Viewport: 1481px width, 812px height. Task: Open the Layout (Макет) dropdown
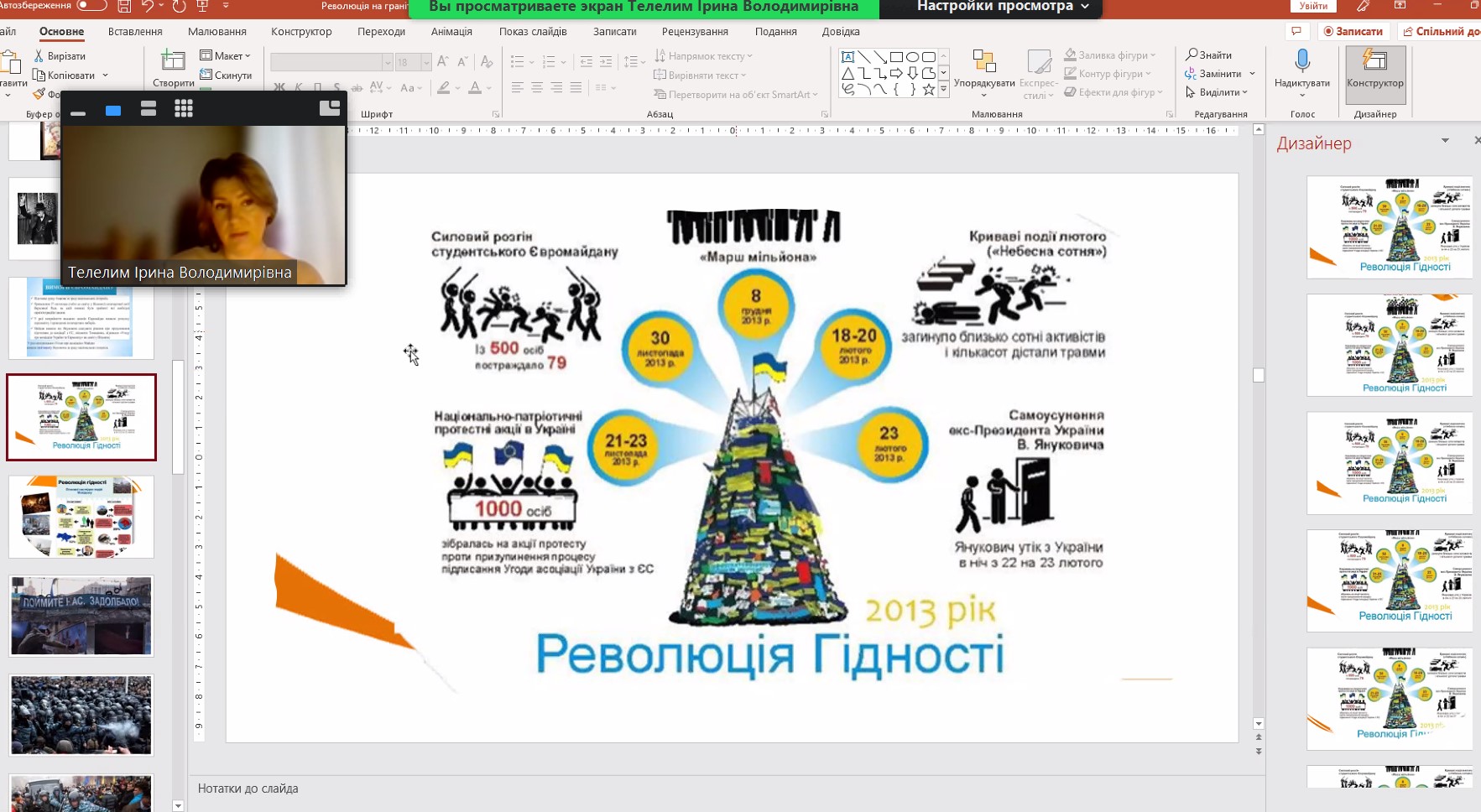click(x=225, y=55)
